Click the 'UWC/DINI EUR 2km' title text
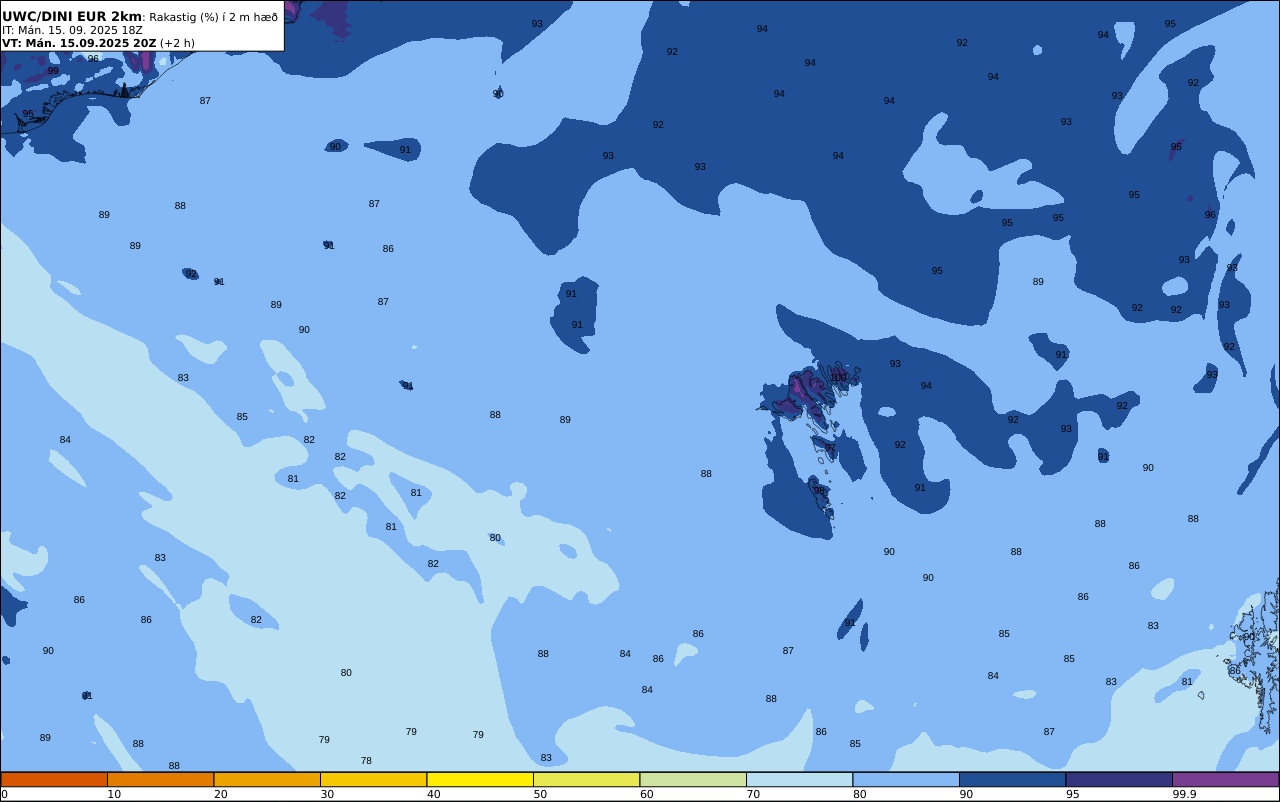The image size is (1280, 802). click(x=72, y=16)
